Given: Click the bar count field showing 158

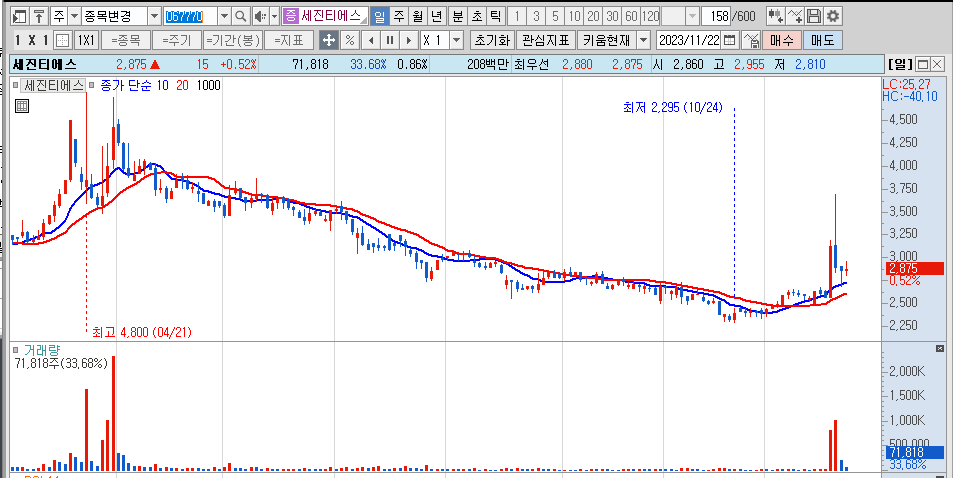Looking at the screenshot, I should (x=715, y=16).
